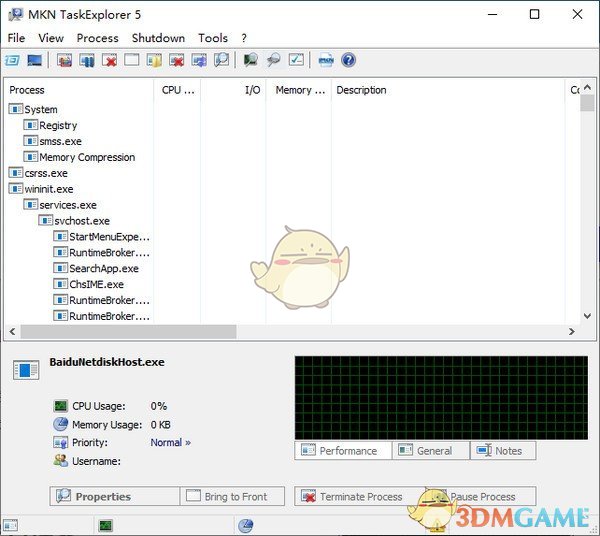This screenshot has height=536, width=600.
Task: Click the magnifying glass search toolbar icon
Action: [x=273, y=61]
